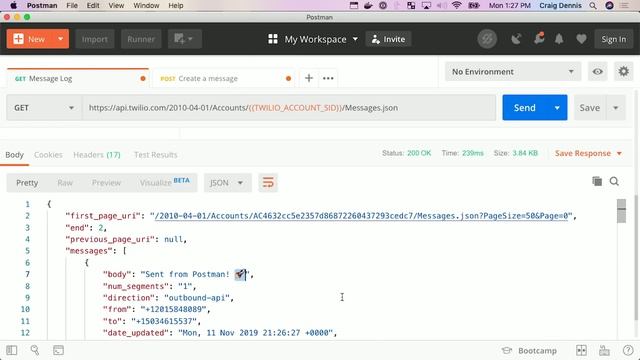Open the Help menu
The width and height of the screenshot is (640, 360).
click(176, 5)
